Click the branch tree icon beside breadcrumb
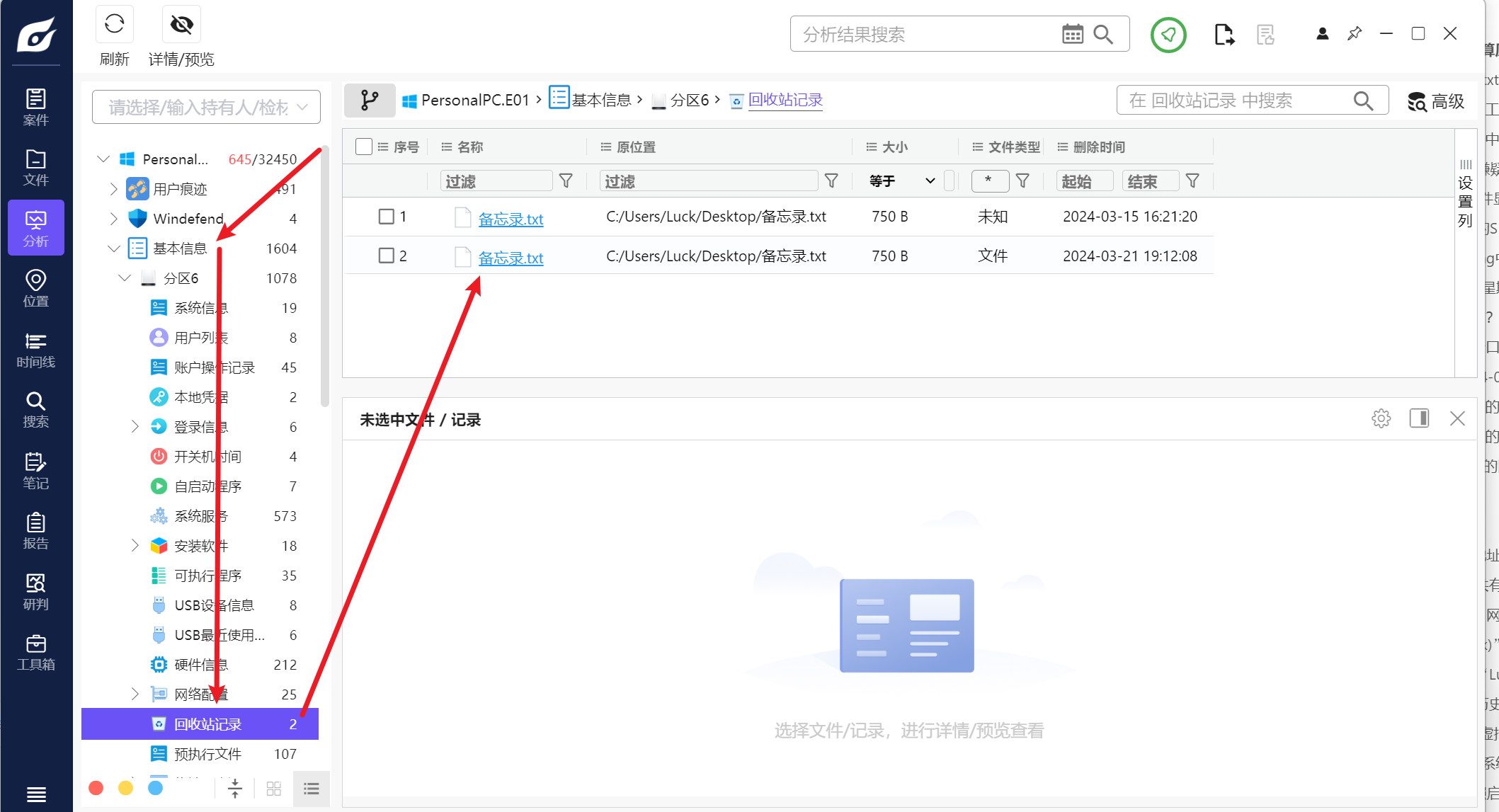The width and height of the screenshot is (1499, 812). tap(369, 100)
